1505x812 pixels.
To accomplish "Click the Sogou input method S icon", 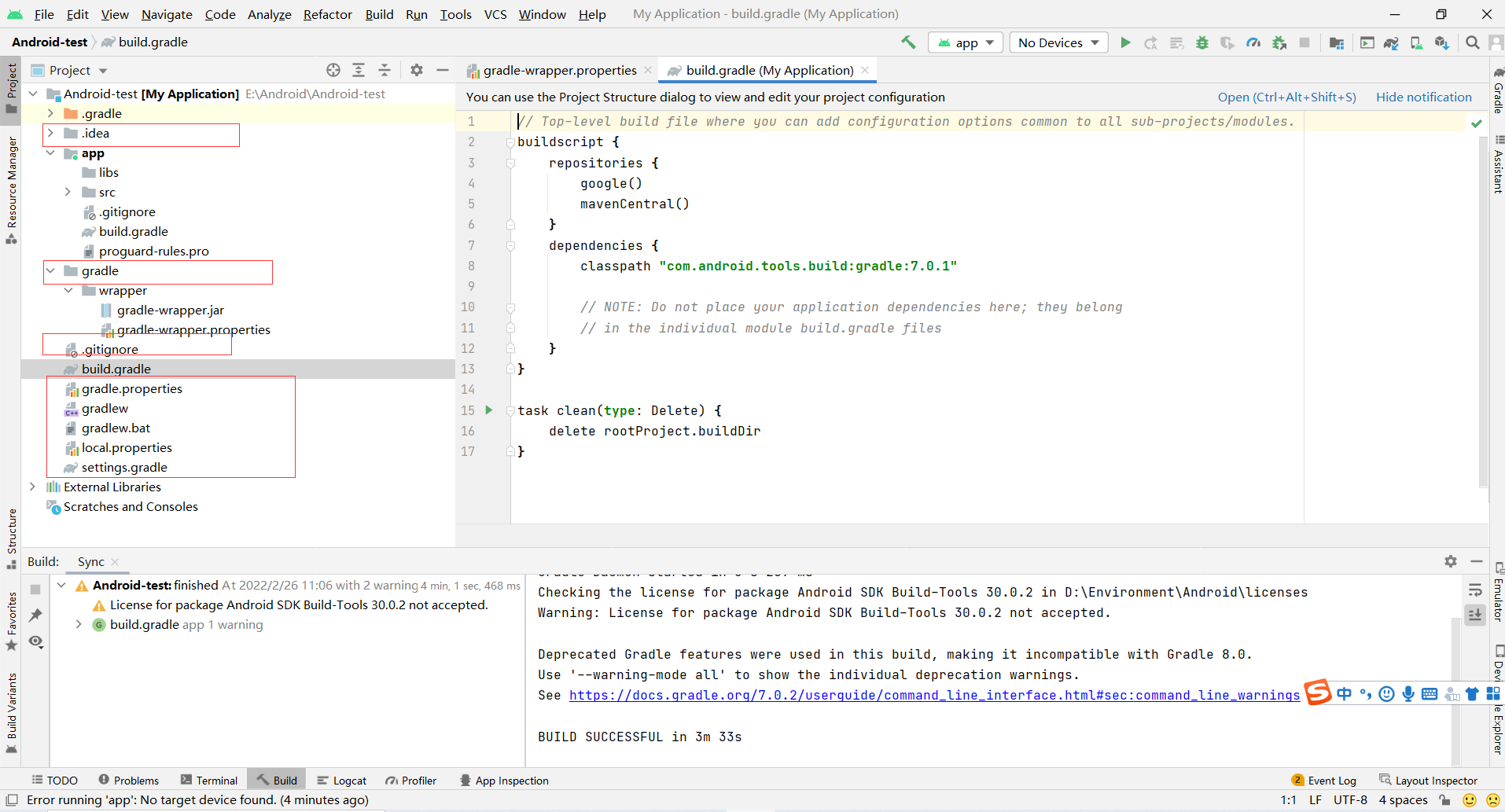I will (x=1319, y=693).
